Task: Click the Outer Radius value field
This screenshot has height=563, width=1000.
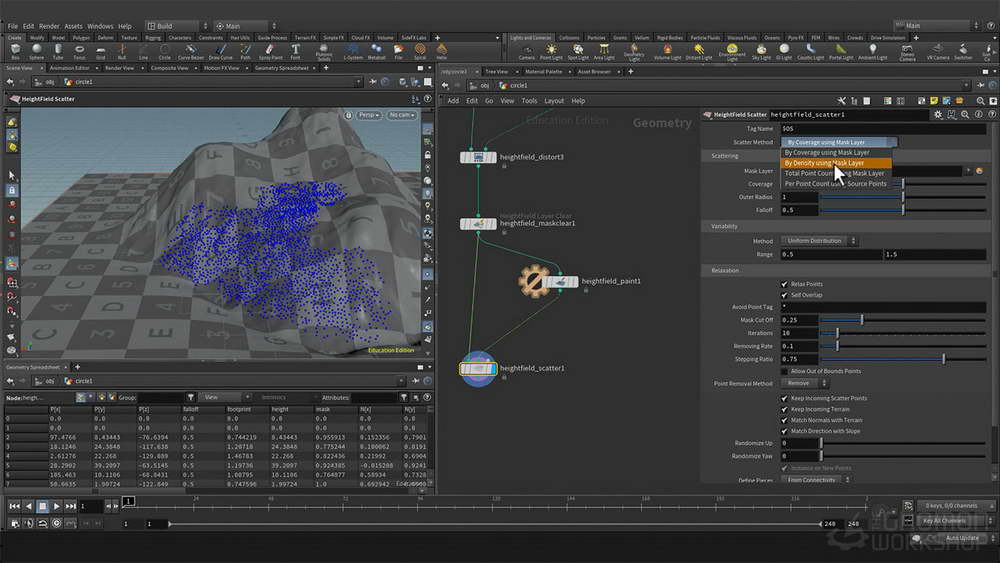Action: tap(800, 197)
